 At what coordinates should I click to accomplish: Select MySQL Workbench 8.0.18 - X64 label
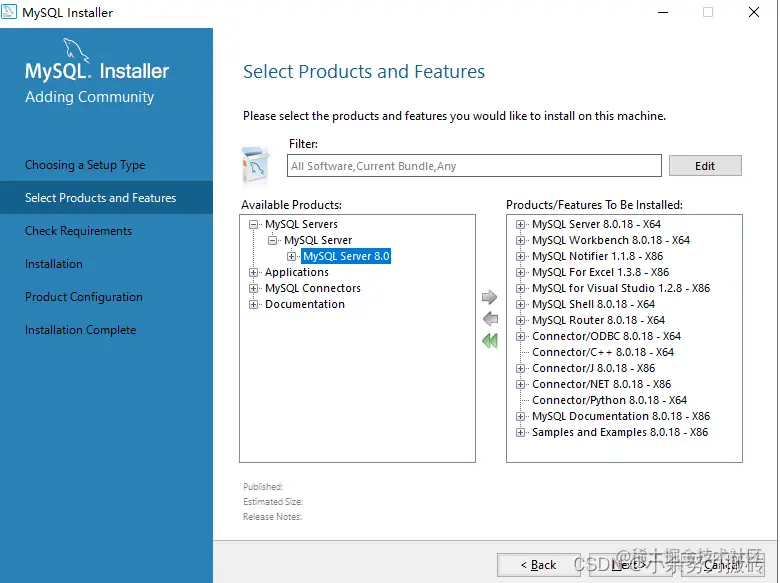point(611,240)
